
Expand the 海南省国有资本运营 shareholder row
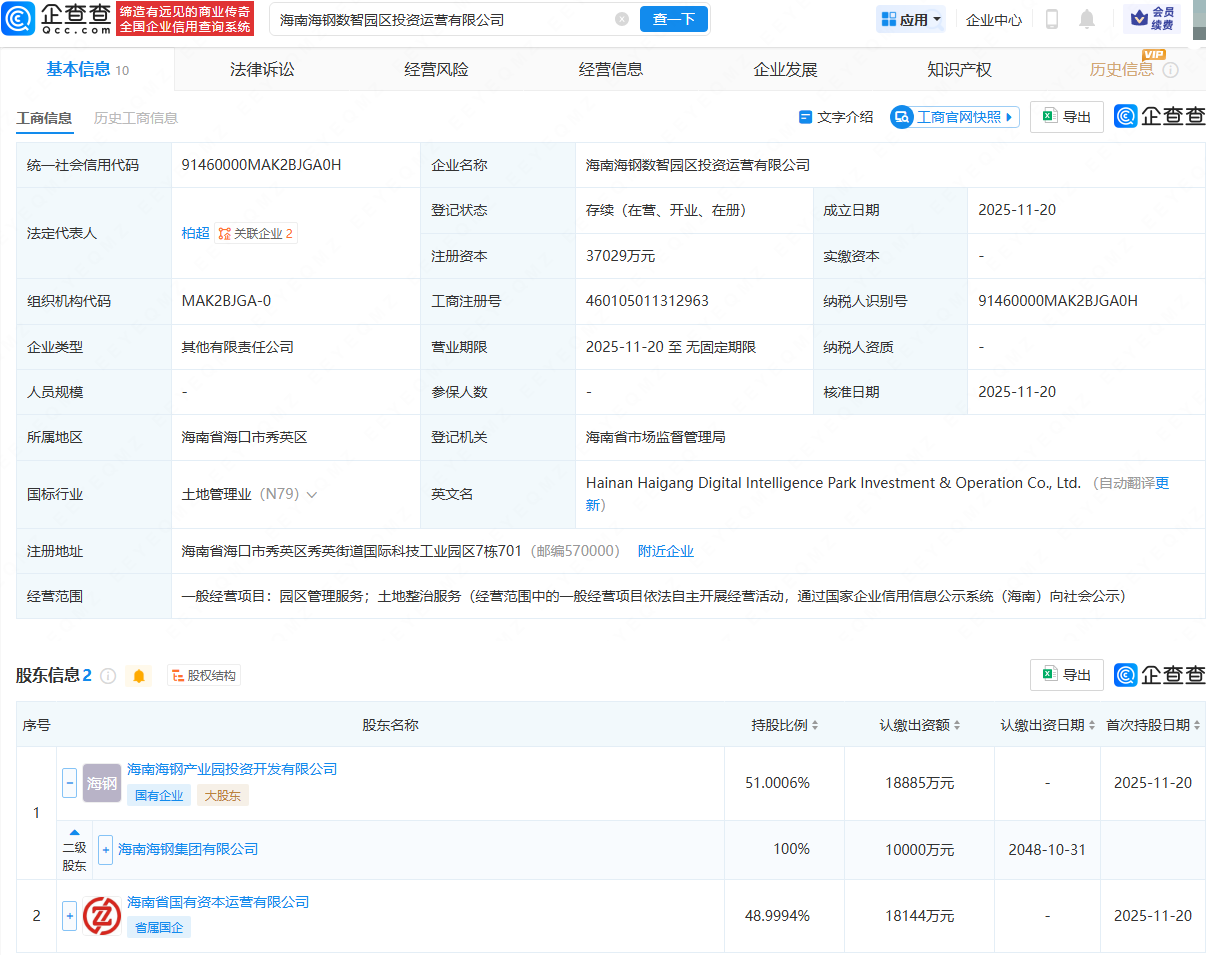tap(69, 915)
